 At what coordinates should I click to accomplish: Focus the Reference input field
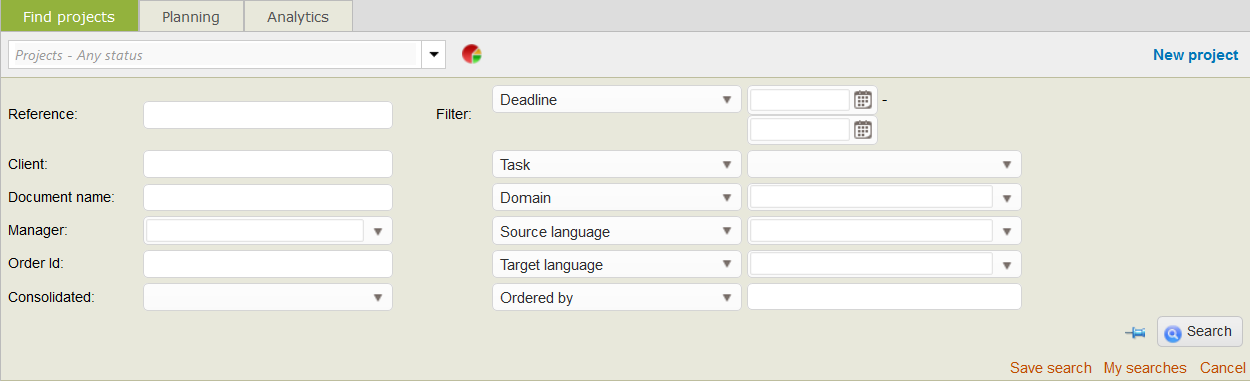pos(268,115)
